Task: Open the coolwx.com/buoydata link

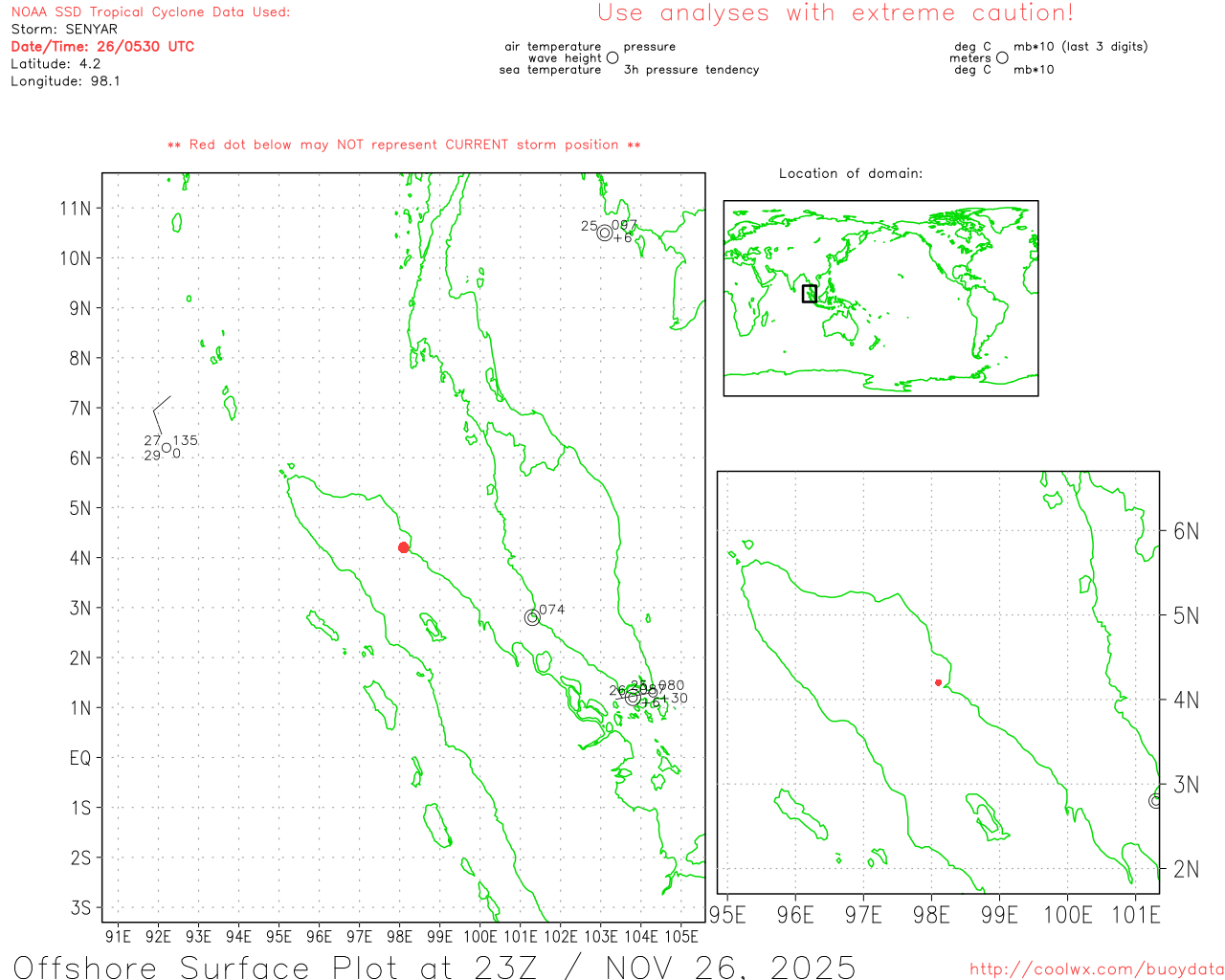Action: tap(1096, 969)
